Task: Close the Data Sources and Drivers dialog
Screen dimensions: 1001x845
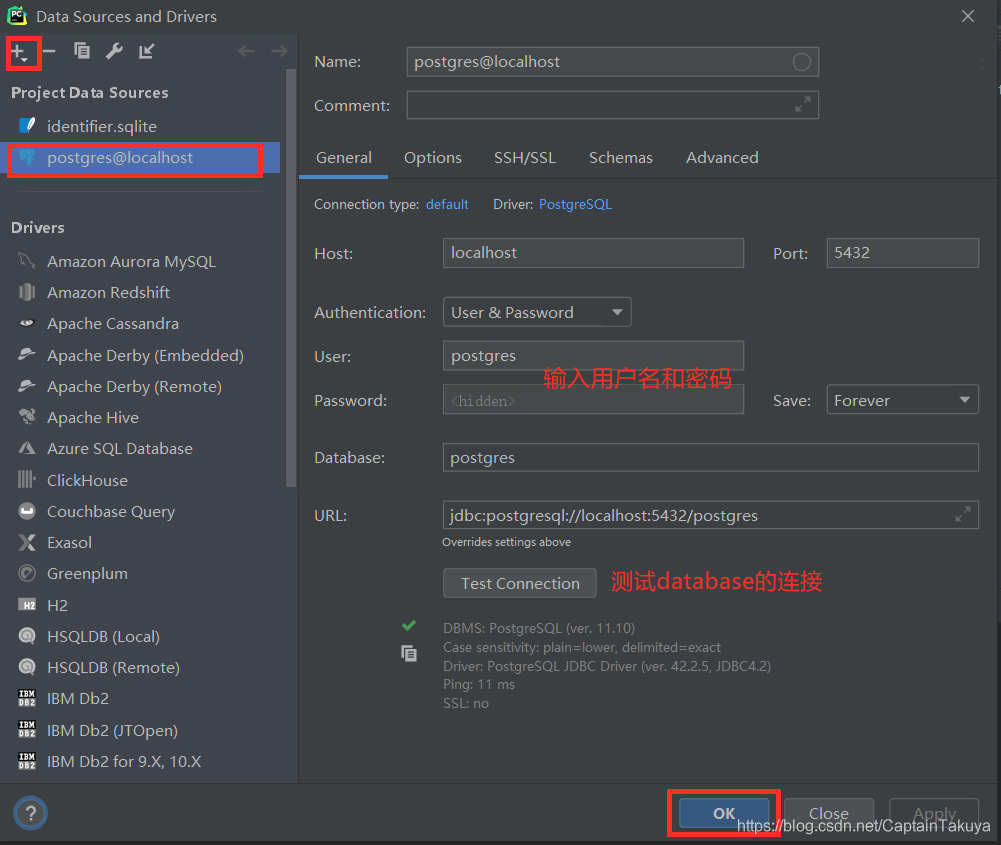Action: tap(968, 16)
